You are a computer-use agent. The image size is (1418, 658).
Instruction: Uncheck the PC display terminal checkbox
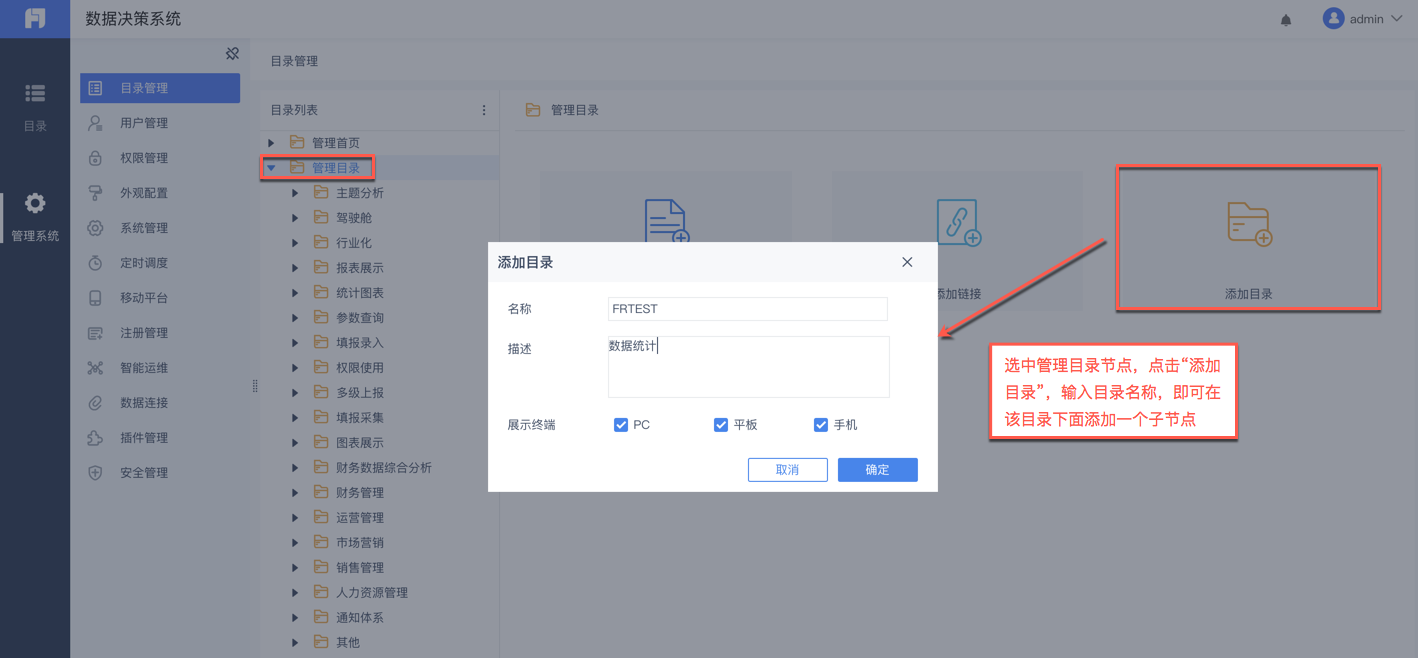point(621,425)
